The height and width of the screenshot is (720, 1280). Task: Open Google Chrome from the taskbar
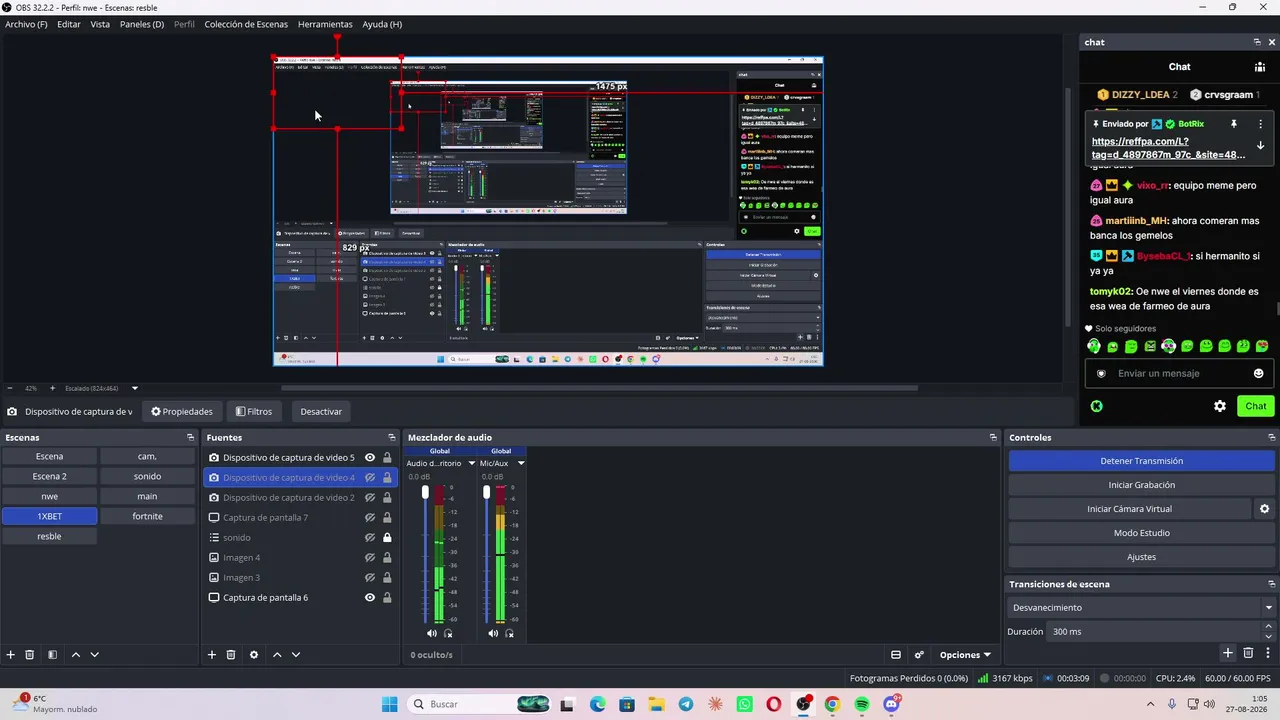pyautogui.click(x=832, y=705)
